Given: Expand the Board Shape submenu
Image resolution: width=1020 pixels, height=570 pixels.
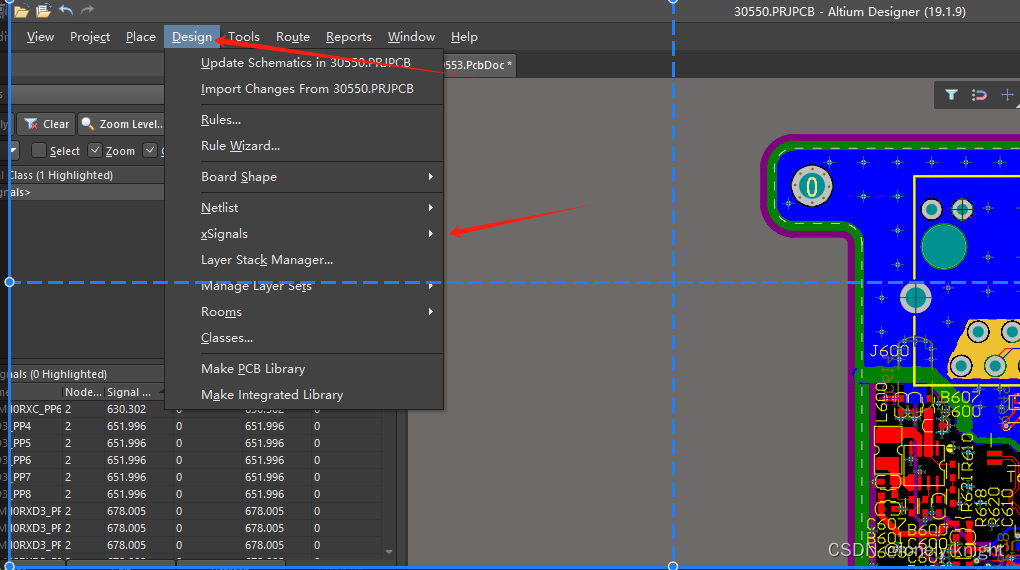Looking at the screenshot, I should click(x=304, y=177).
